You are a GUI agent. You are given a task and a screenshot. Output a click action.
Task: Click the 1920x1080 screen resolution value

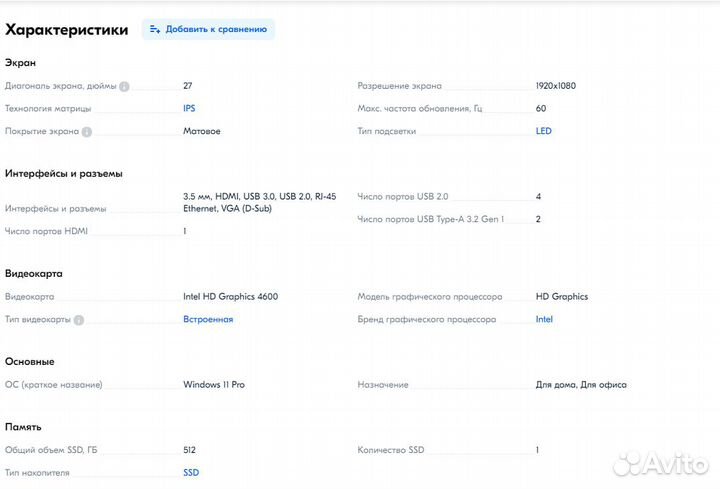click(556, 85)
